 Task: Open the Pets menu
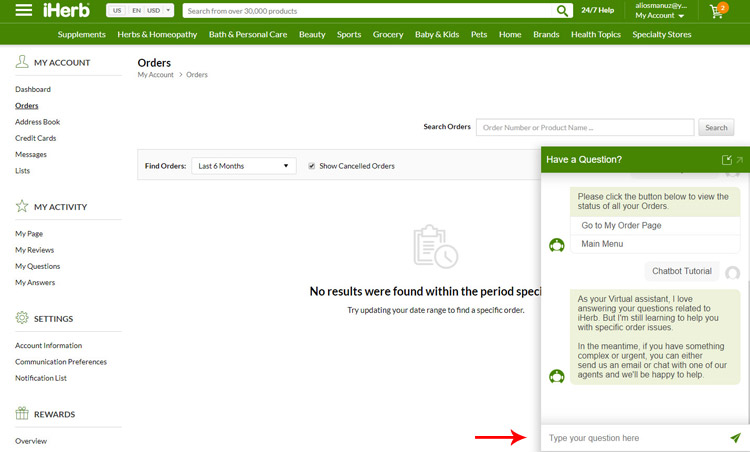coord(479,34)
